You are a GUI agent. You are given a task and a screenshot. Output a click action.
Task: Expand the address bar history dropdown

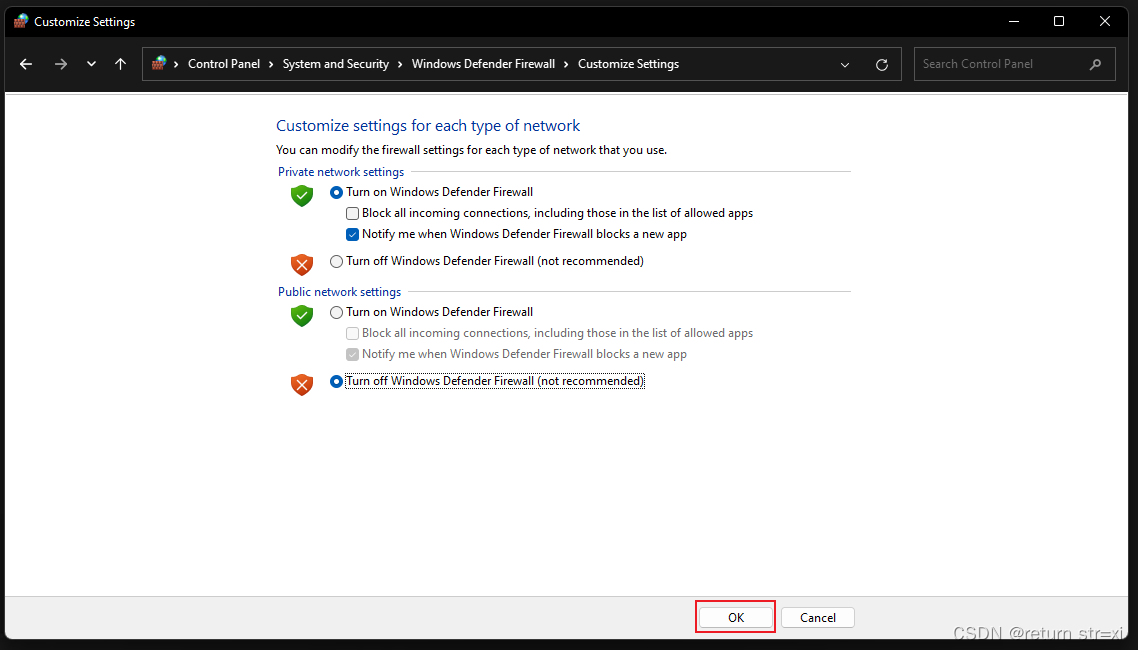pos(845,65)
